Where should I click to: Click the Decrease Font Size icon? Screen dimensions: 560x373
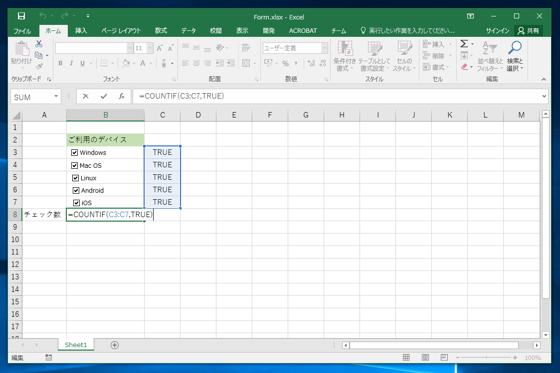170,48
